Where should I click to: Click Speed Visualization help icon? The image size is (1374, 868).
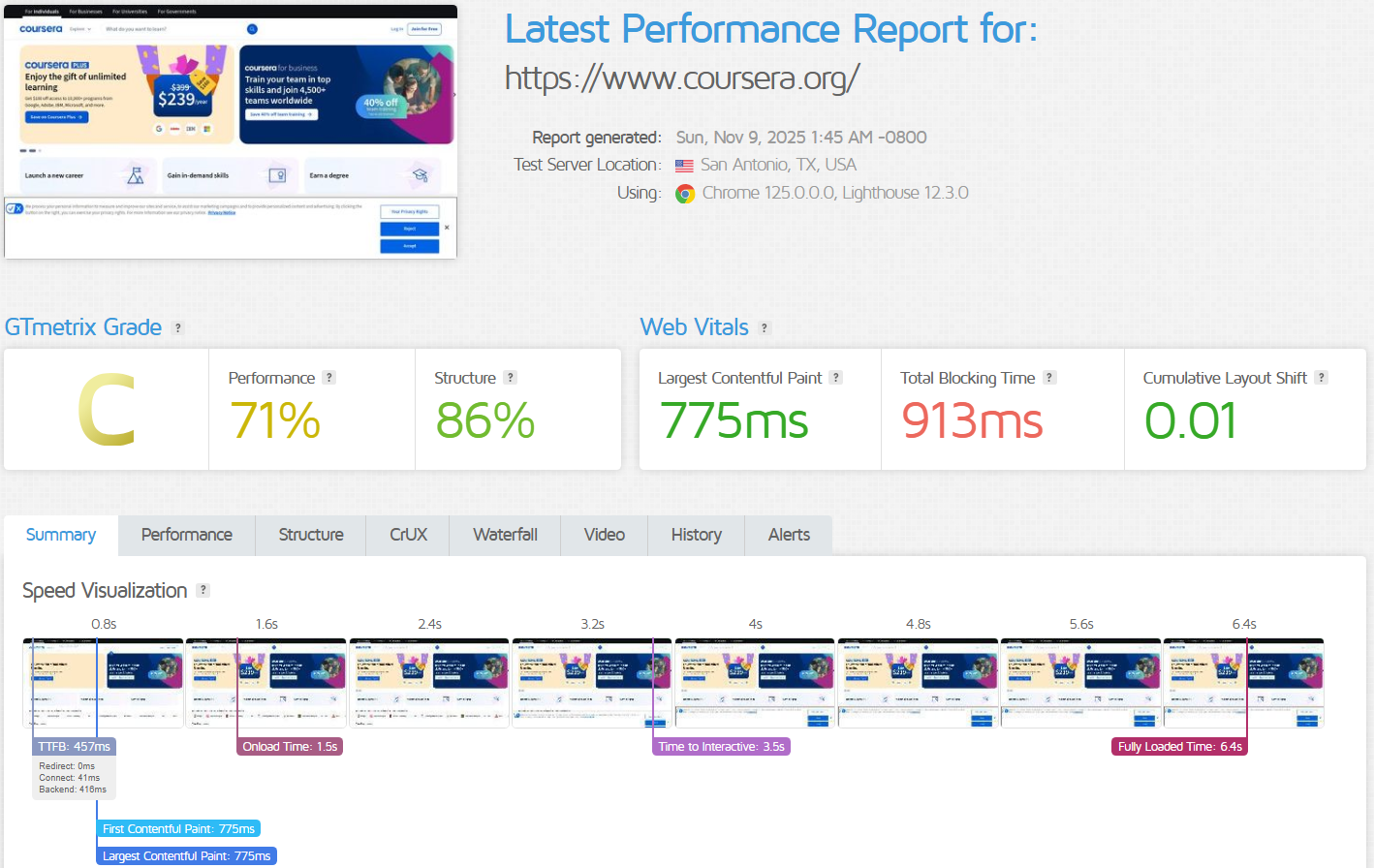pyautogui.click(x=203, y=590)
